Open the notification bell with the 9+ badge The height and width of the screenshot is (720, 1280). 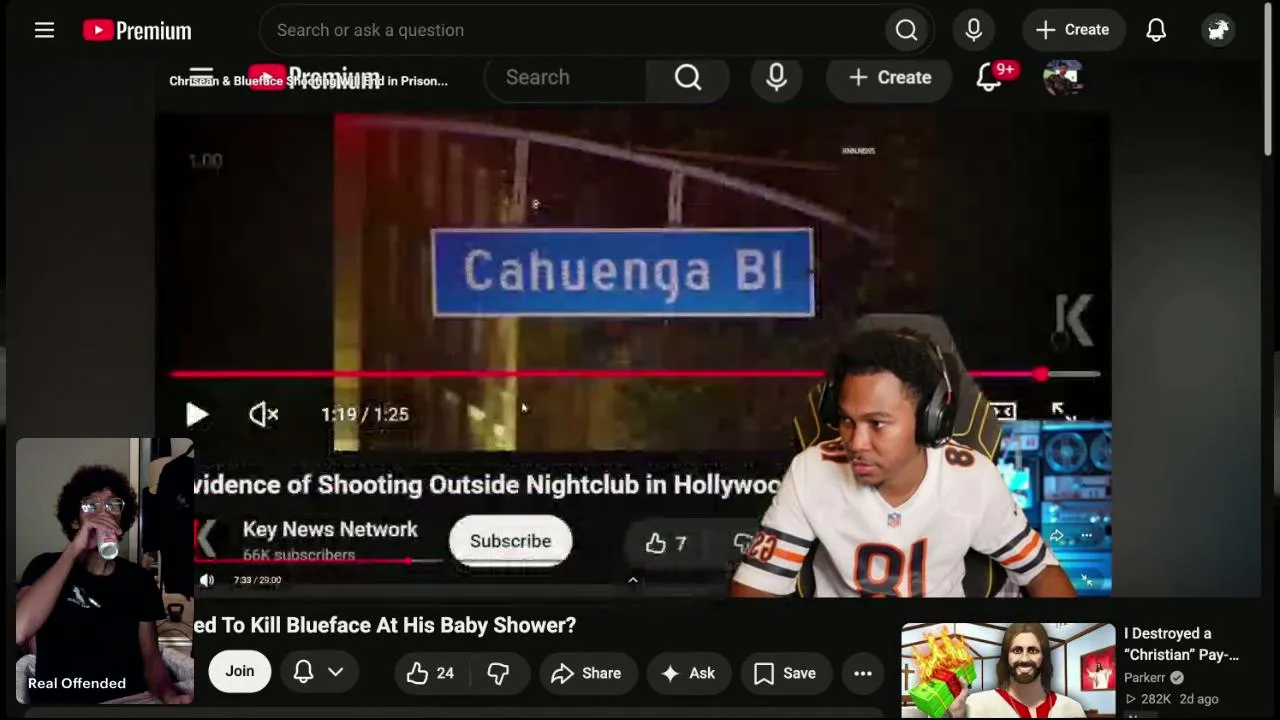tap(990, 76)
